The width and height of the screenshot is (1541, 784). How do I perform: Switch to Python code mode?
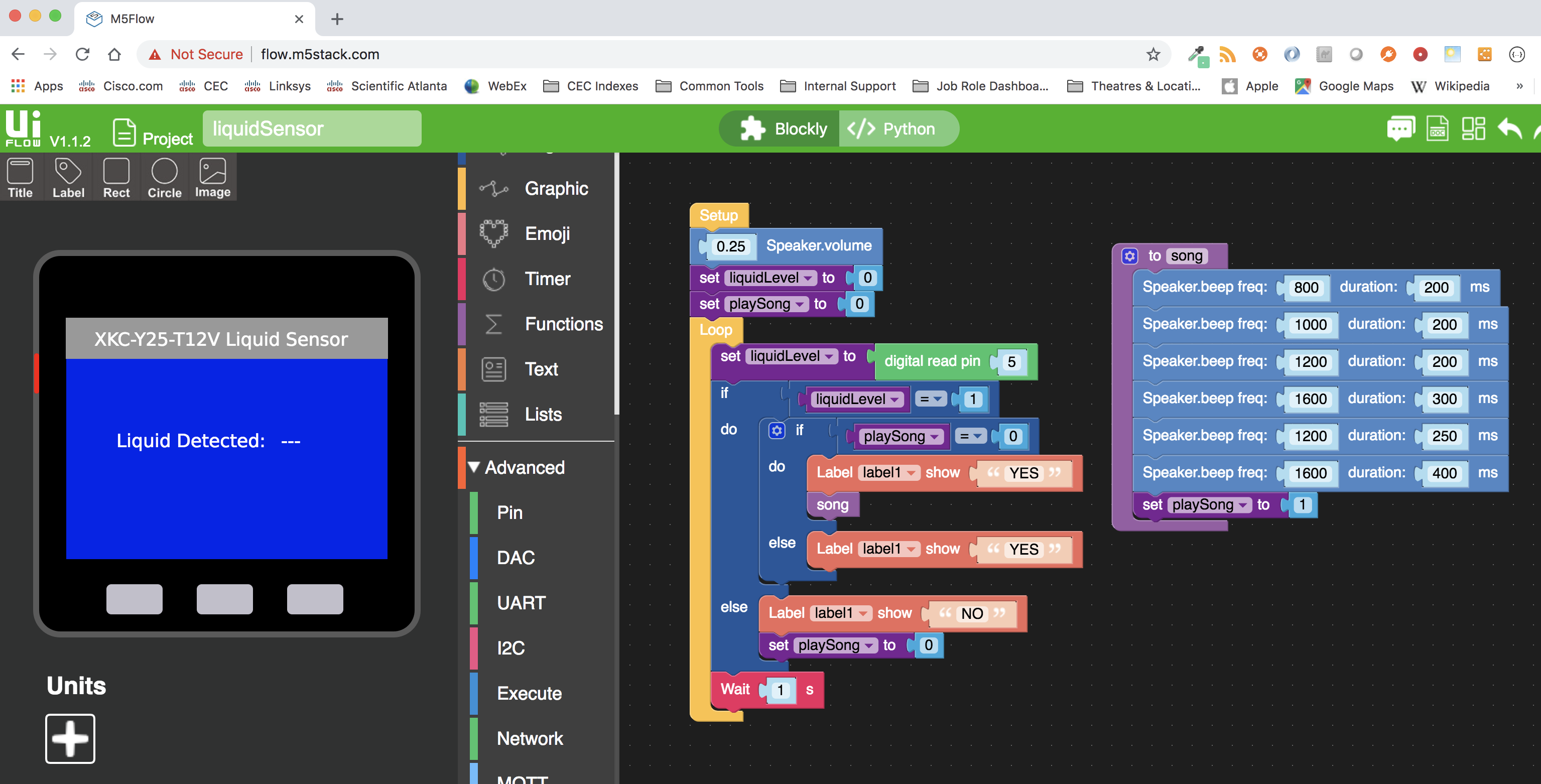tap(898, 128)
